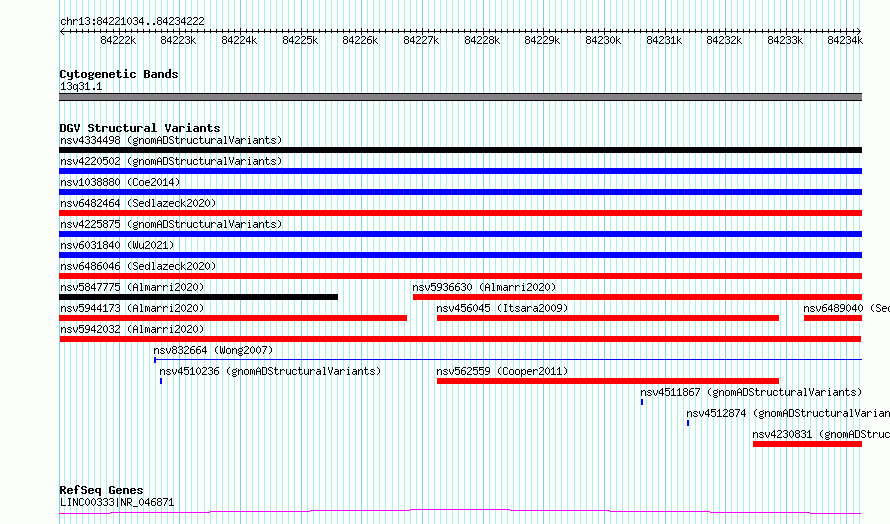This screenshot has height=524, width=890.
Task: Click nsv5936630 (Almarri2020) label
Action: (x=484, y=287)
